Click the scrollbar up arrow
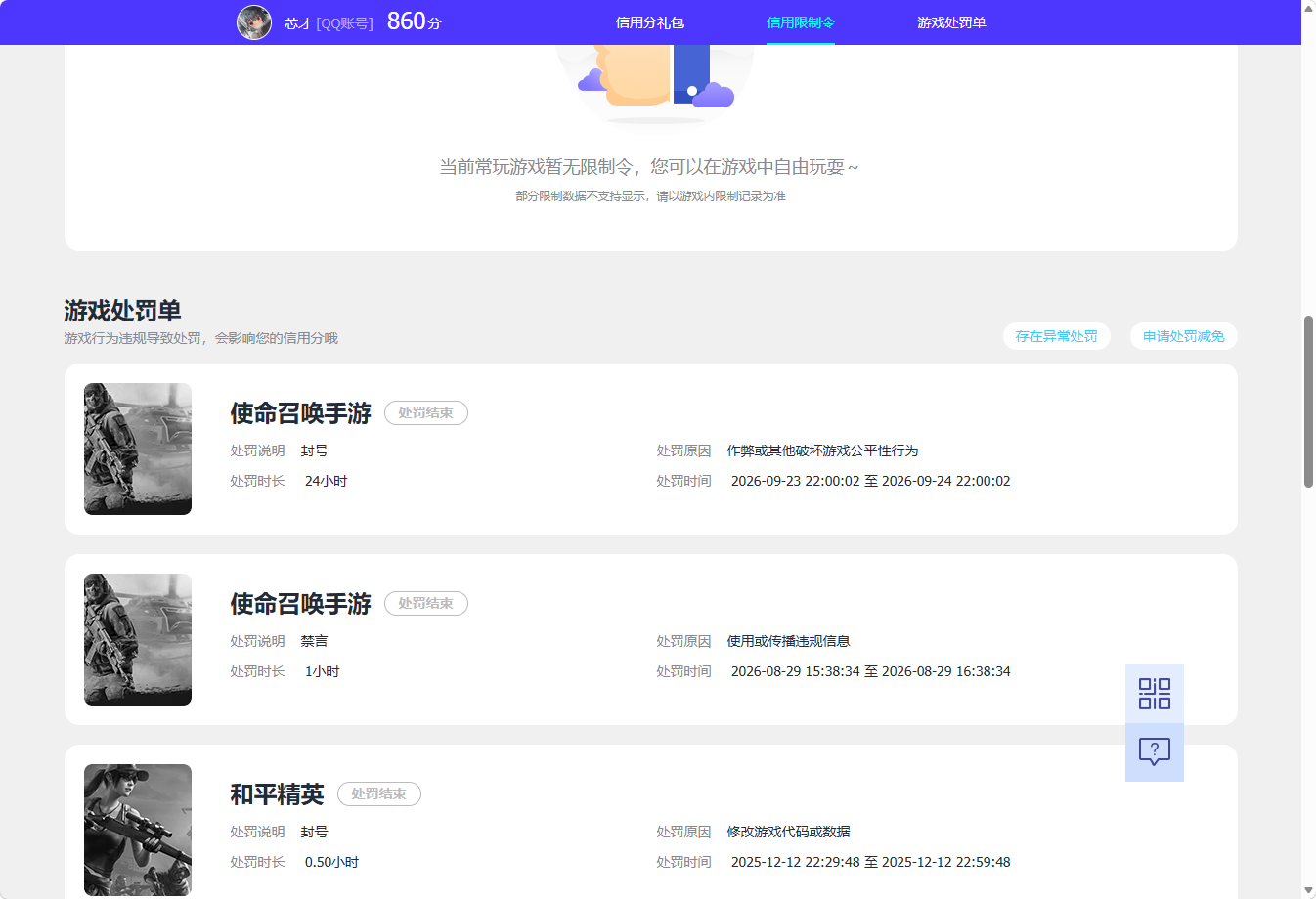Viewport: 1316px width, 899px height. [x=1308, y=7]
